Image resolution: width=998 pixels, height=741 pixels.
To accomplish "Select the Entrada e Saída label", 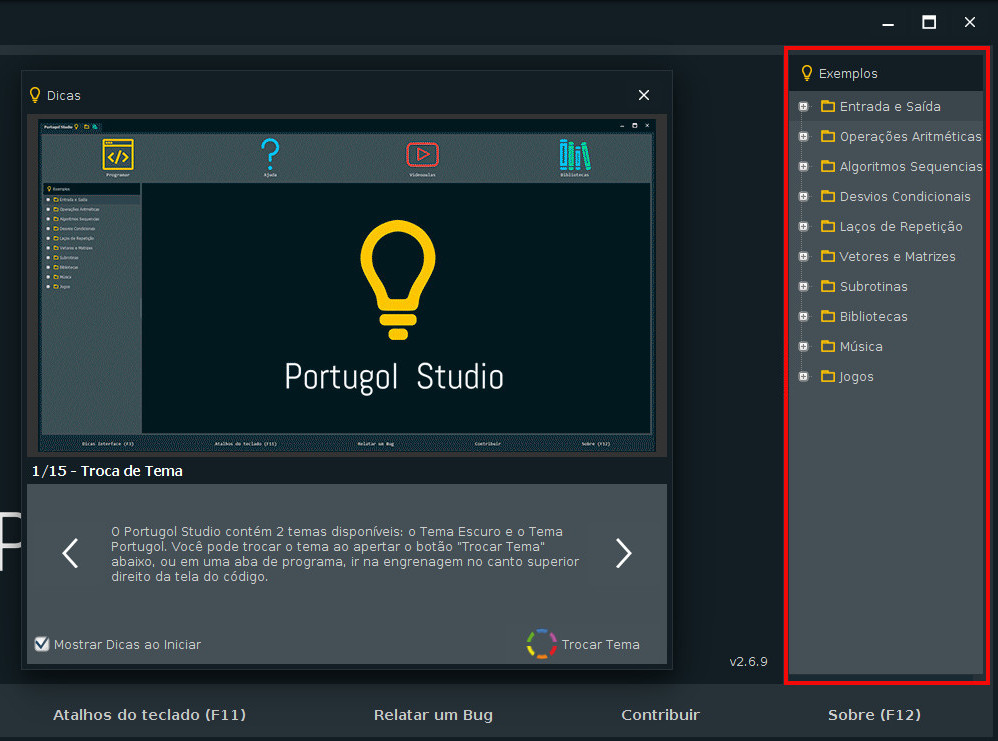I will (890, 106).
